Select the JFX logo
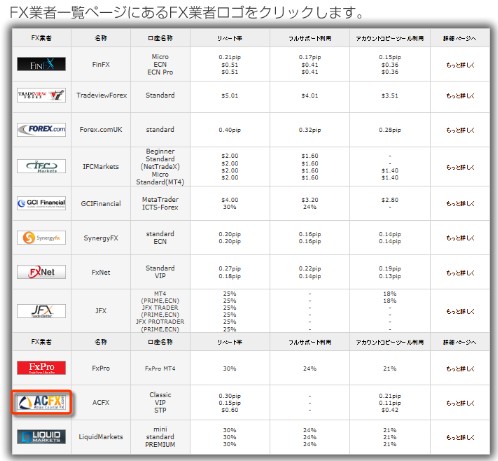Screen dimensions: 498x461 (41, 311)
